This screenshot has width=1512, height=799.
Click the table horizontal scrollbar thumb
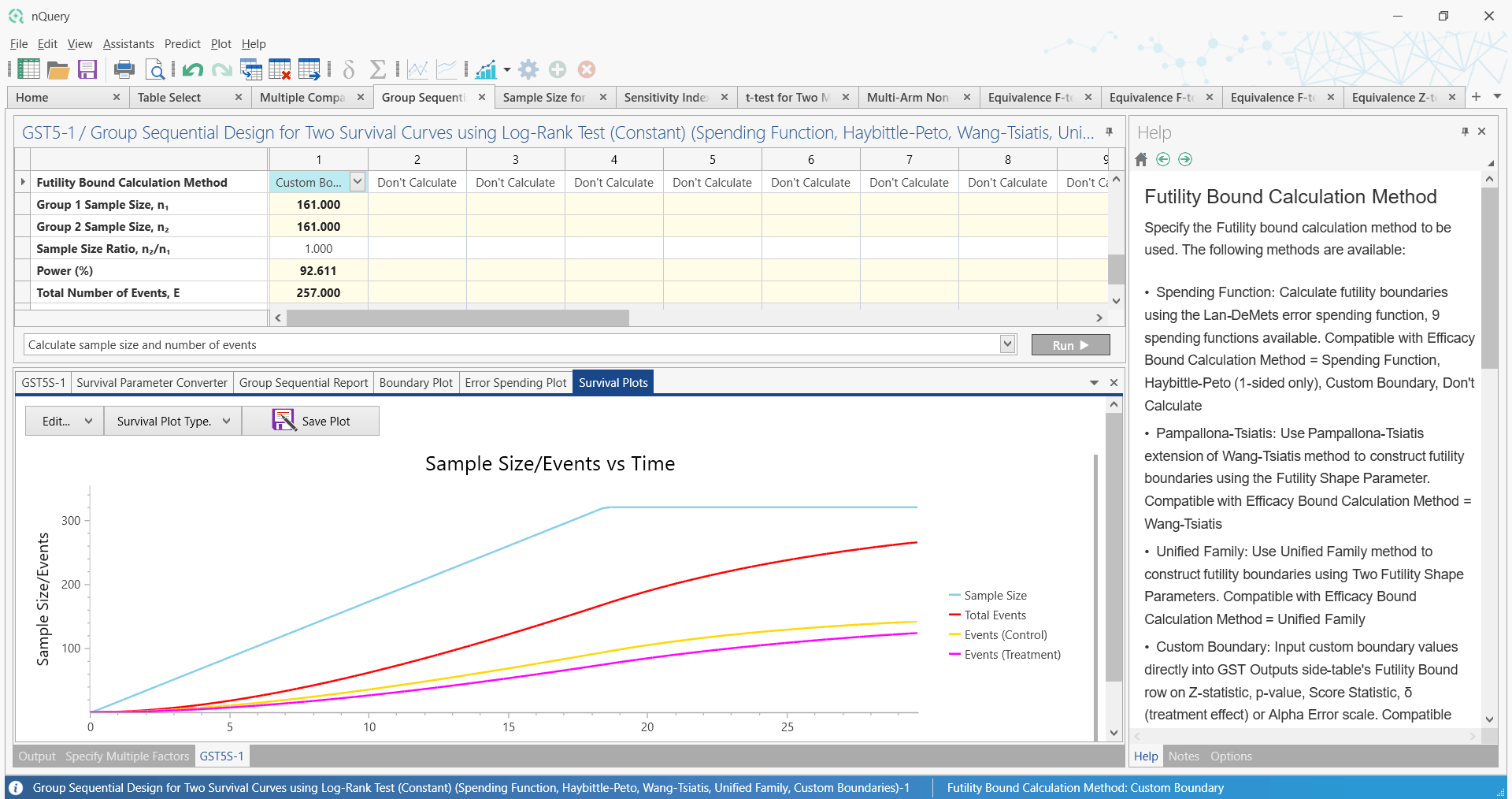click(x=458, y=318)
